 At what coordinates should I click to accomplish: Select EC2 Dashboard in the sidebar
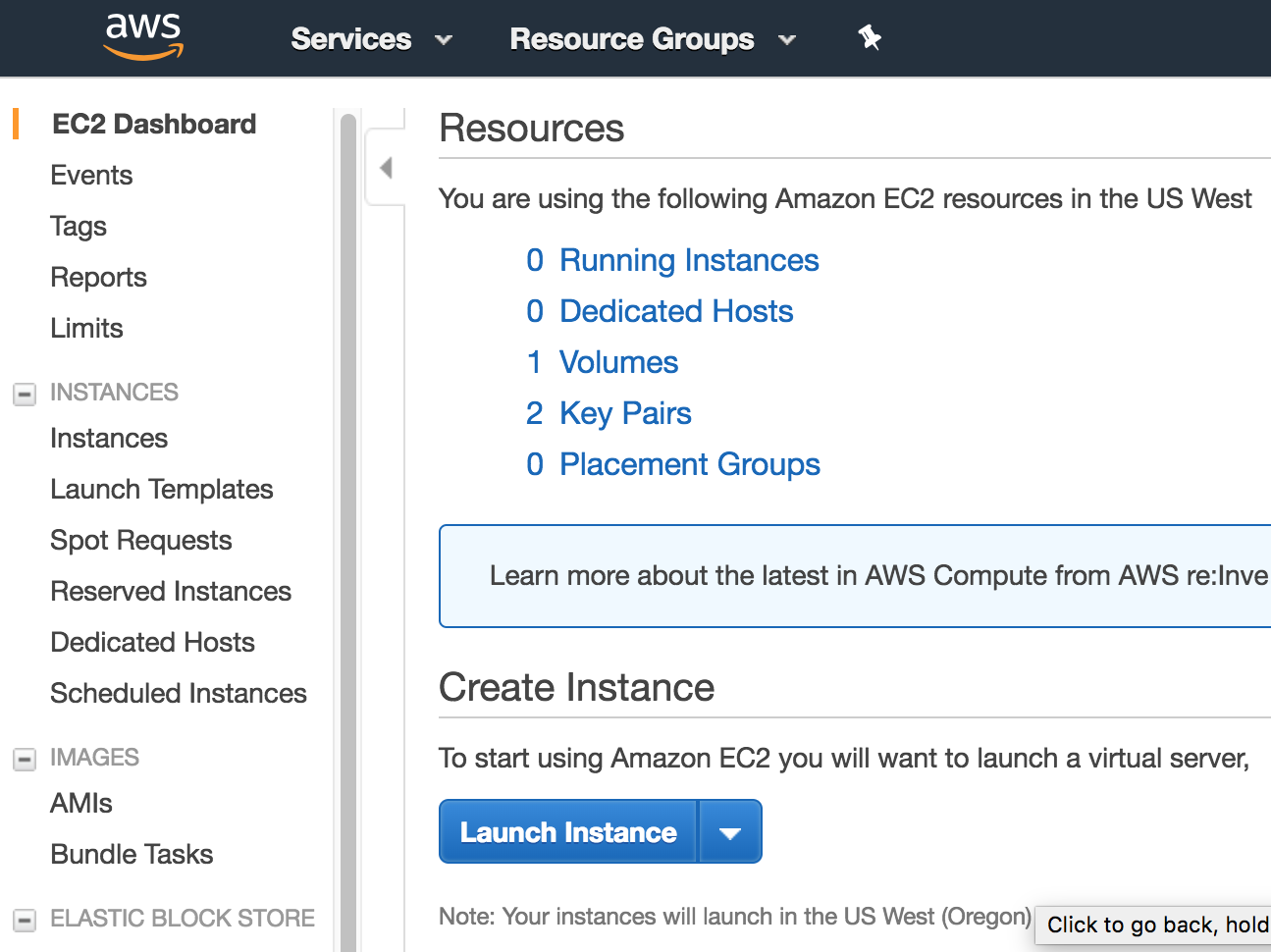tap(154, 124)
